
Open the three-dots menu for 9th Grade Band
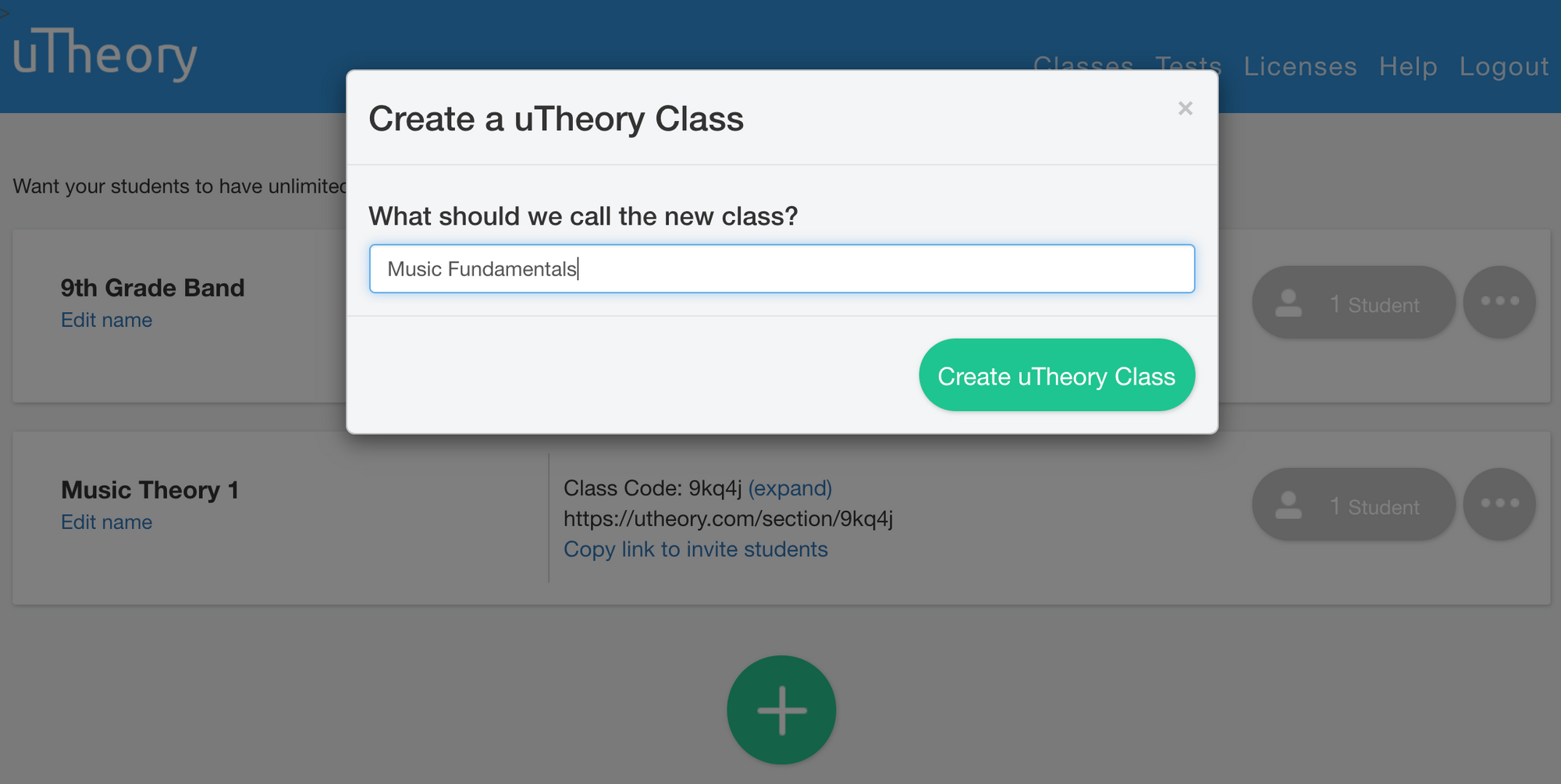[1499, 302]
